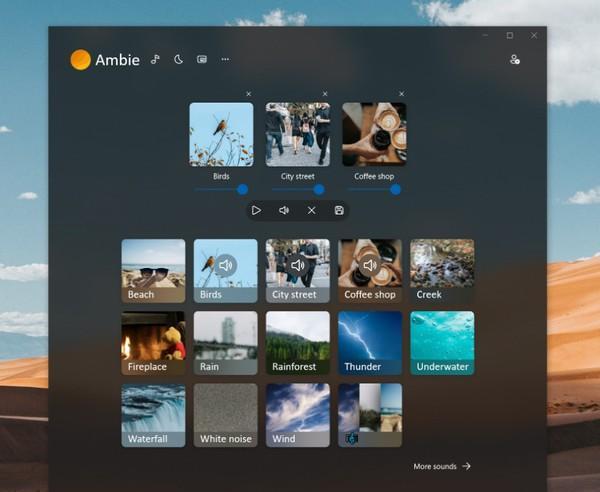The height and width of the screenshot is (492, 600).
Task: Open the account profile icon
Action: 515,60
